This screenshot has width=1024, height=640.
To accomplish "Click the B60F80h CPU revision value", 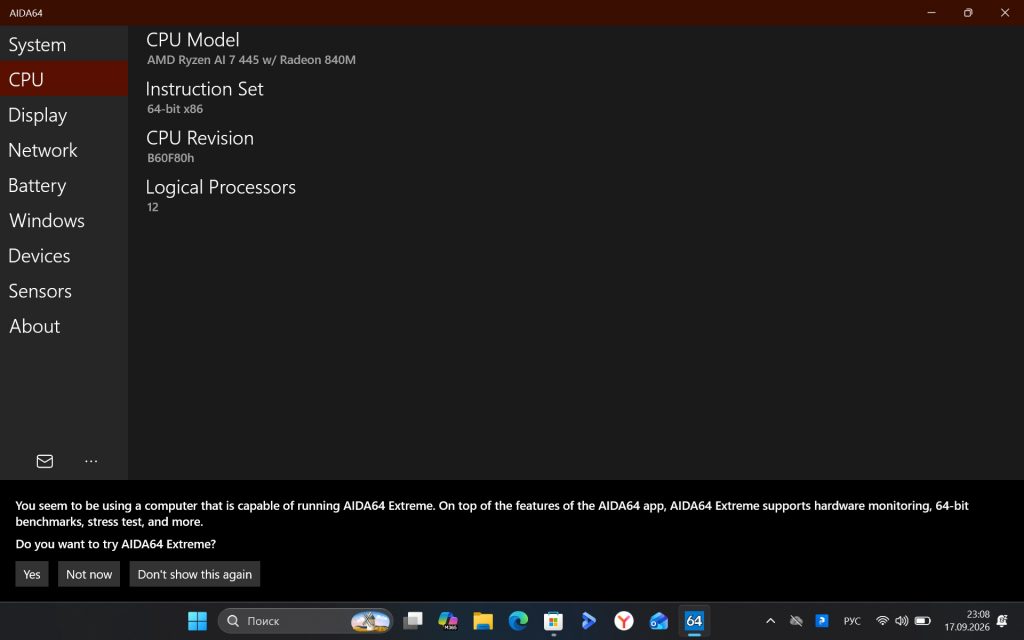I will coord(170,158).
